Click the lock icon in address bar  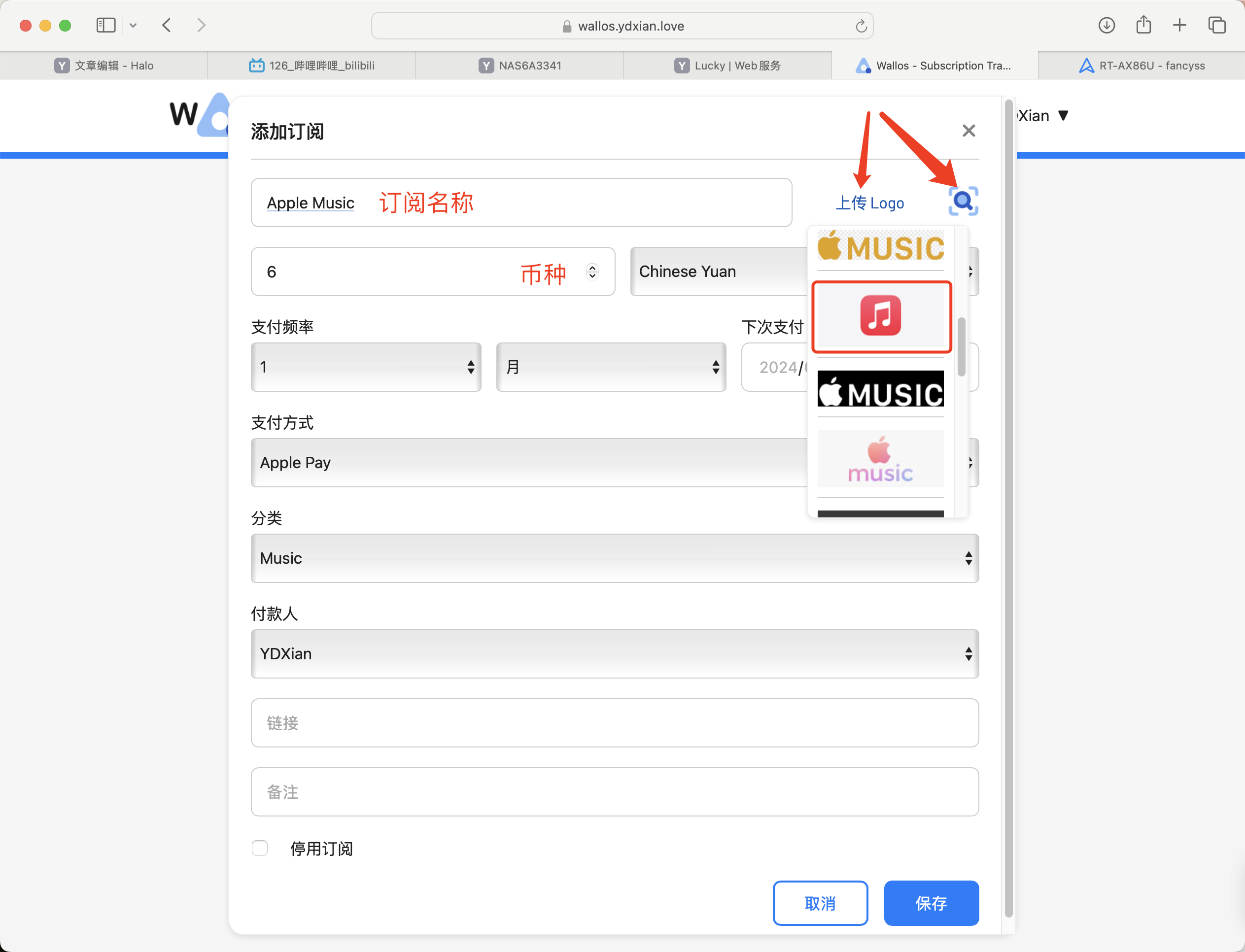tap(567, 26)
